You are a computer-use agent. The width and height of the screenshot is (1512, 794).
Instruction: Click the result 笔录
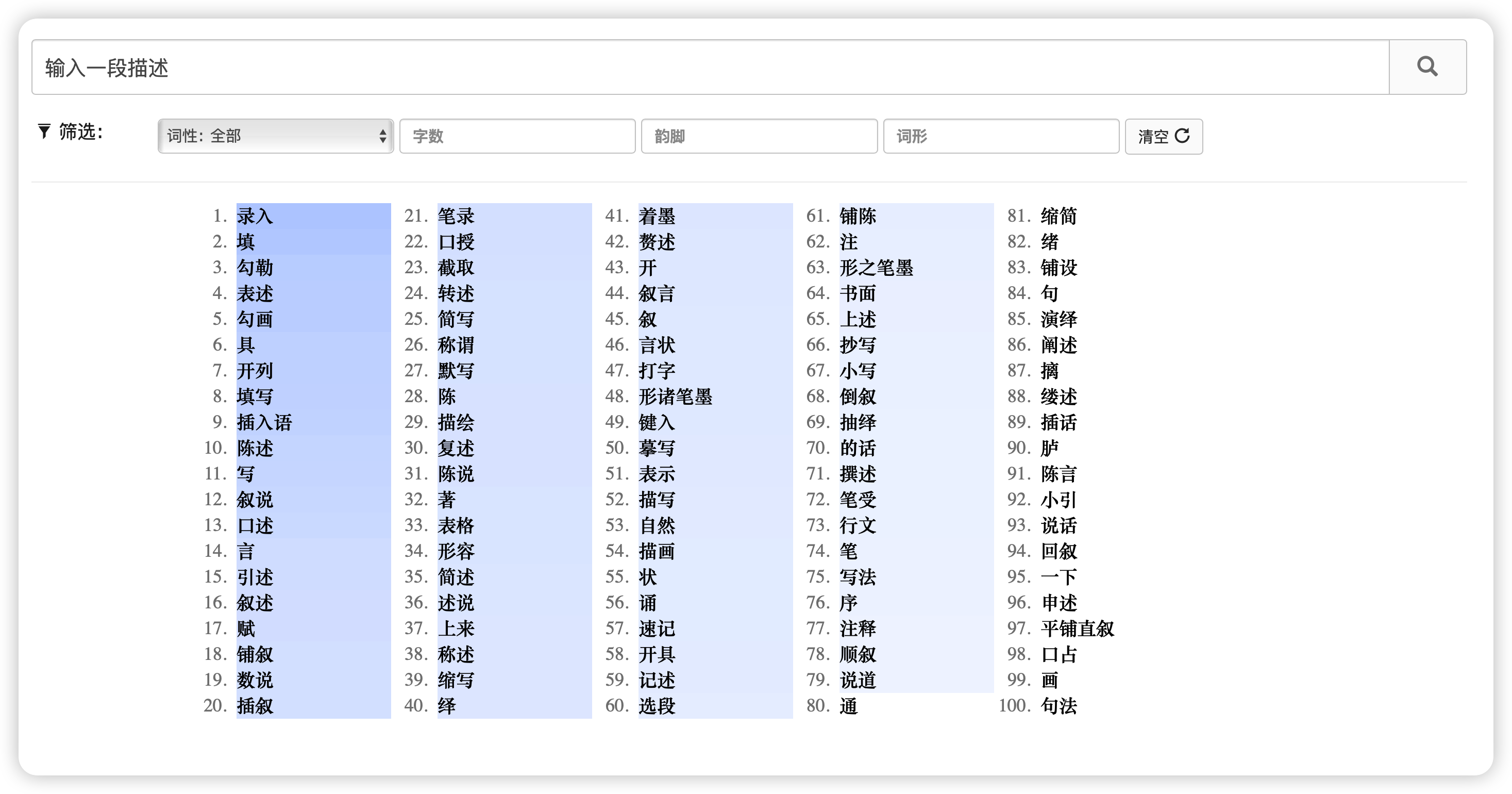pos(456,216)
